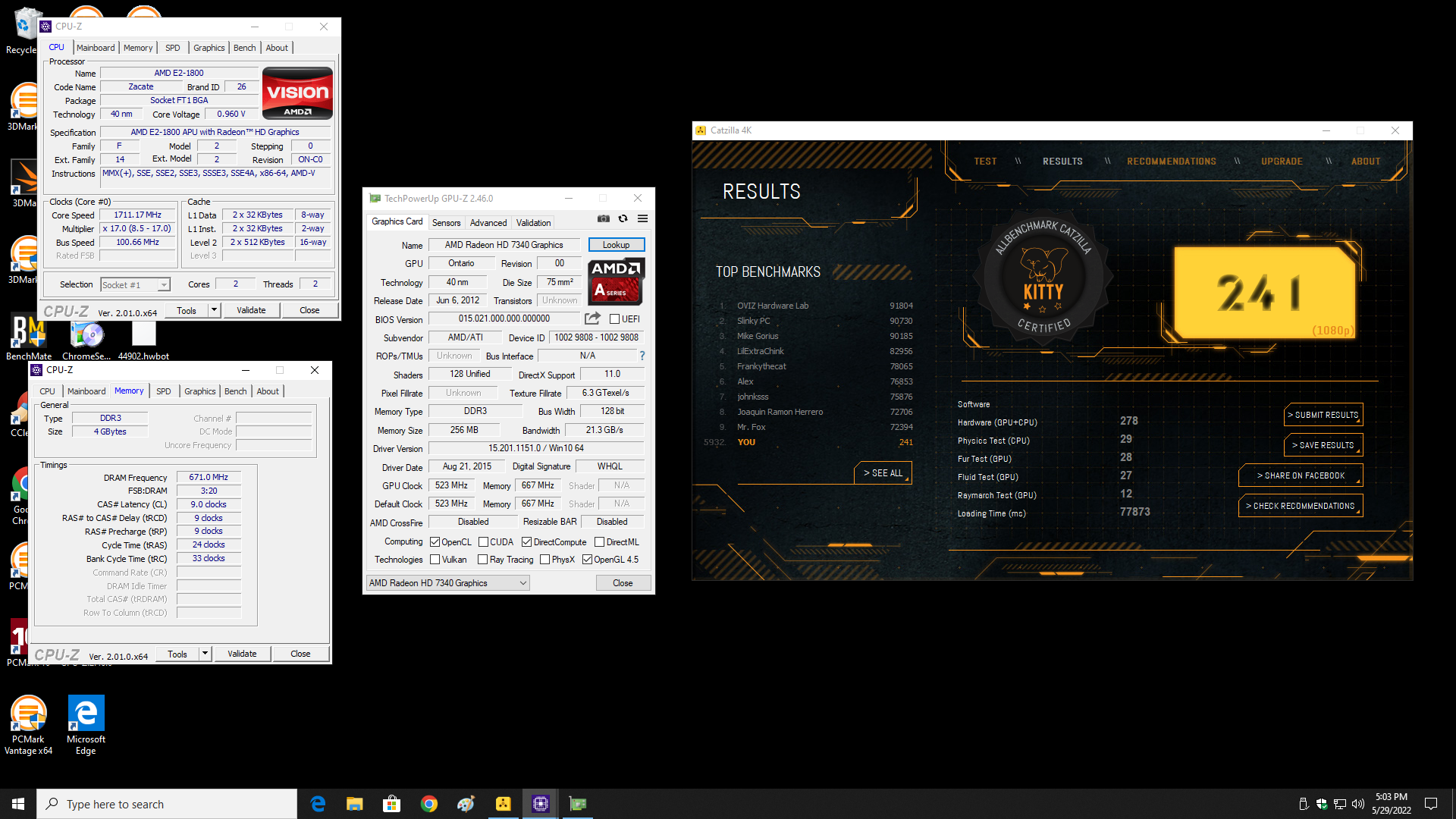Viewport: 1456px width, 819px height.
Task: Click the GPU-Z icon in the taskbar
Action: [578, 804]
